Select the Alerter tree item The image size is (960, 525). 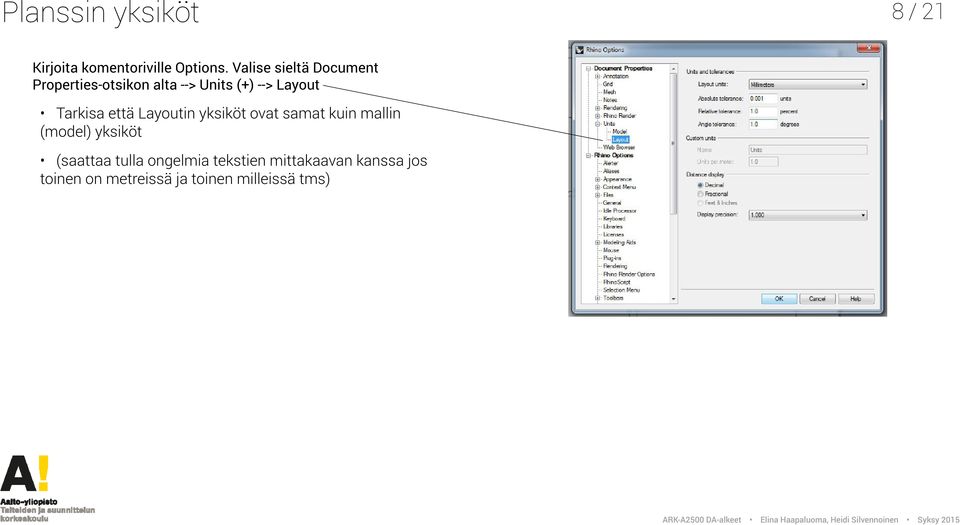pyautogui.click(x=611, y=163)
